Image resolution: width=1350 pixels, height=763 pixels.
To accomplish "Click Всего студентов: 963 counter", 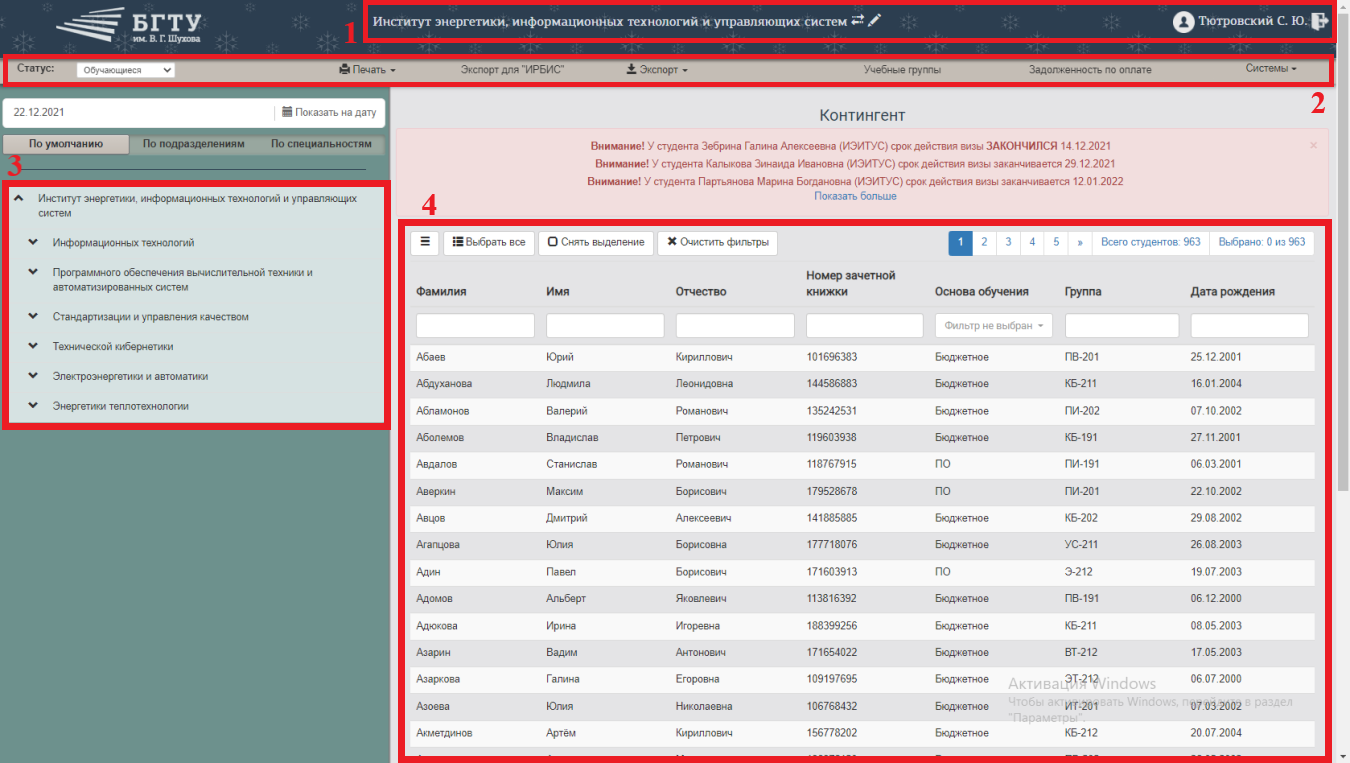I will (1151, 242).
